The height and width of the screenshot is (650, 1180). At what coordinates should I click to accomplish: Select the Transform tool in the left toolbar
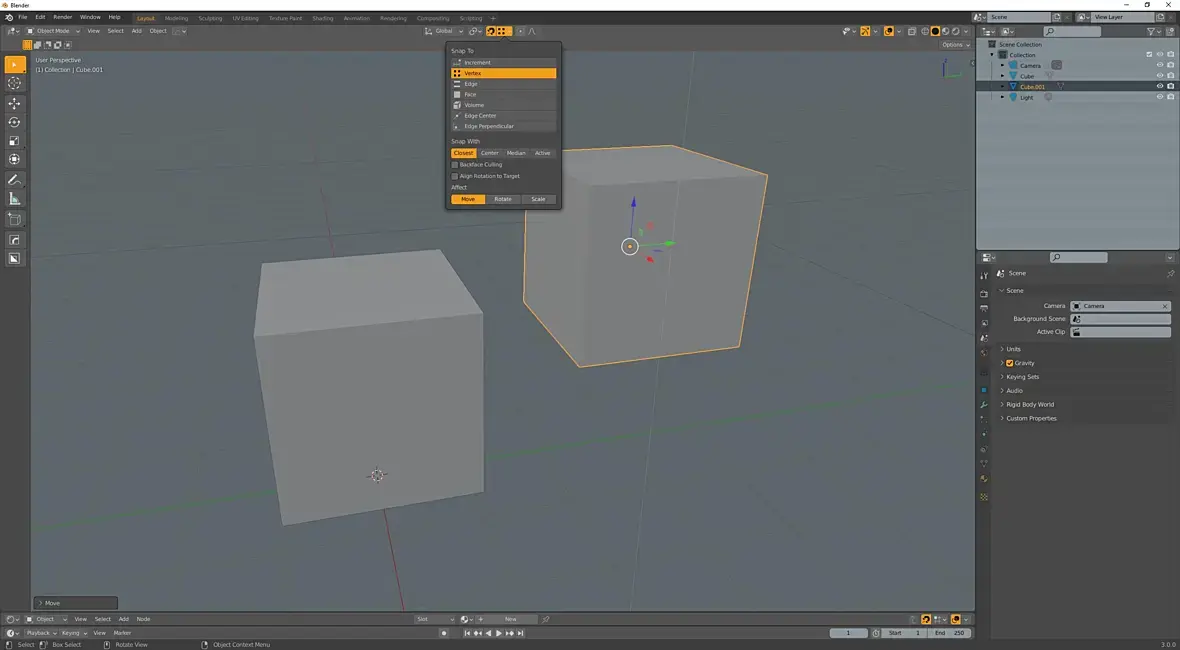click(x=14, y=159)
